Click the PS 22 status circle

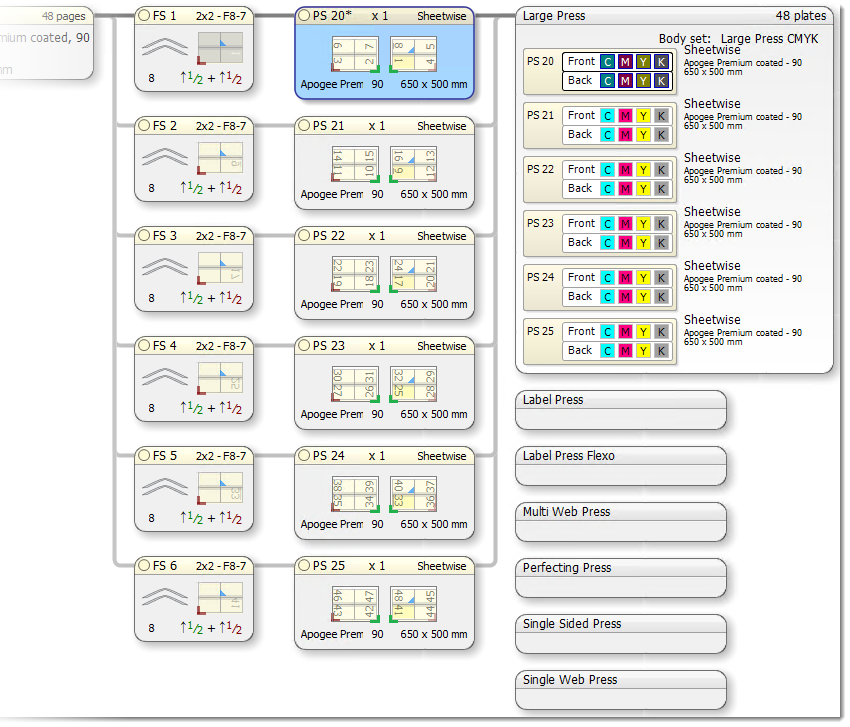305,236
